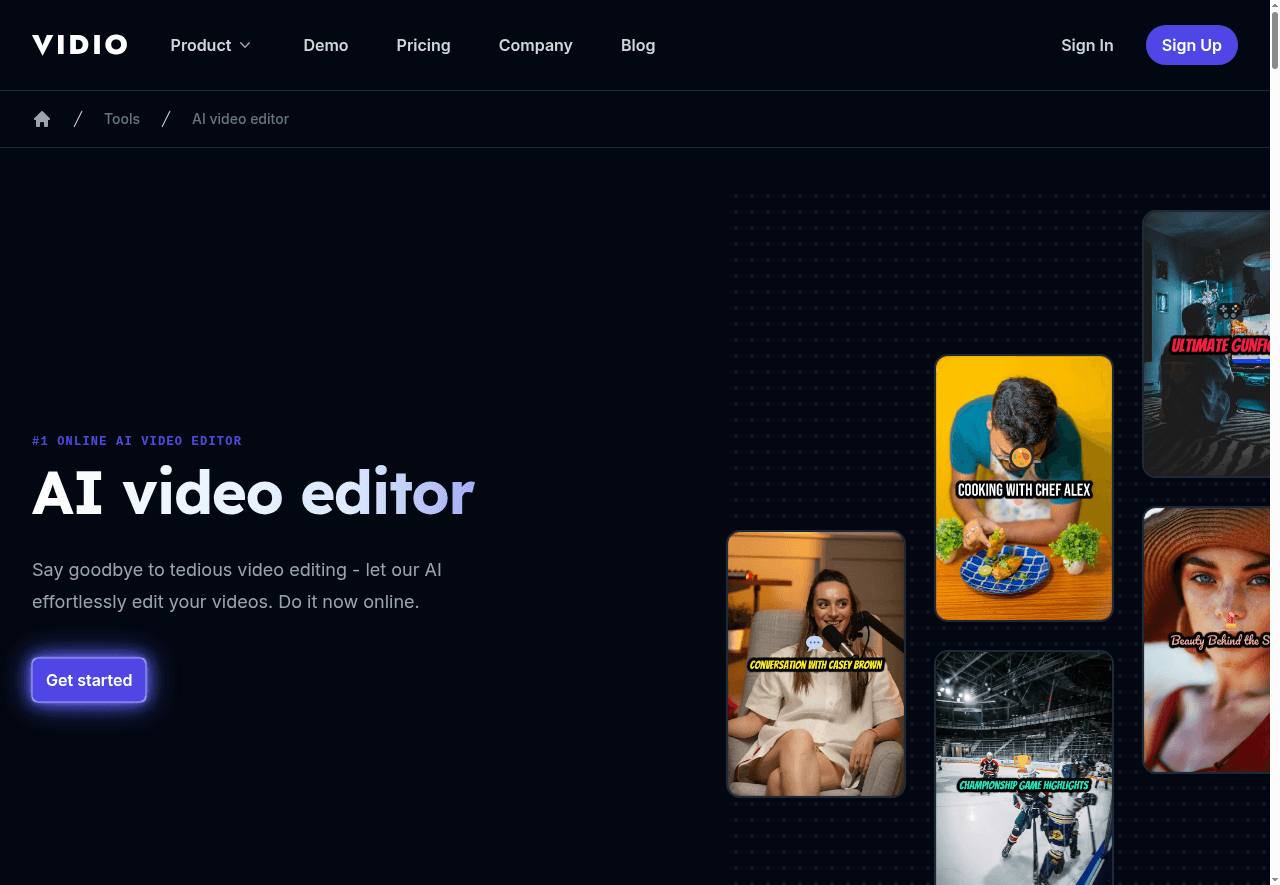1280x885 pixels.
Task: Click the Sign In link
Action: click(1087, 45)
